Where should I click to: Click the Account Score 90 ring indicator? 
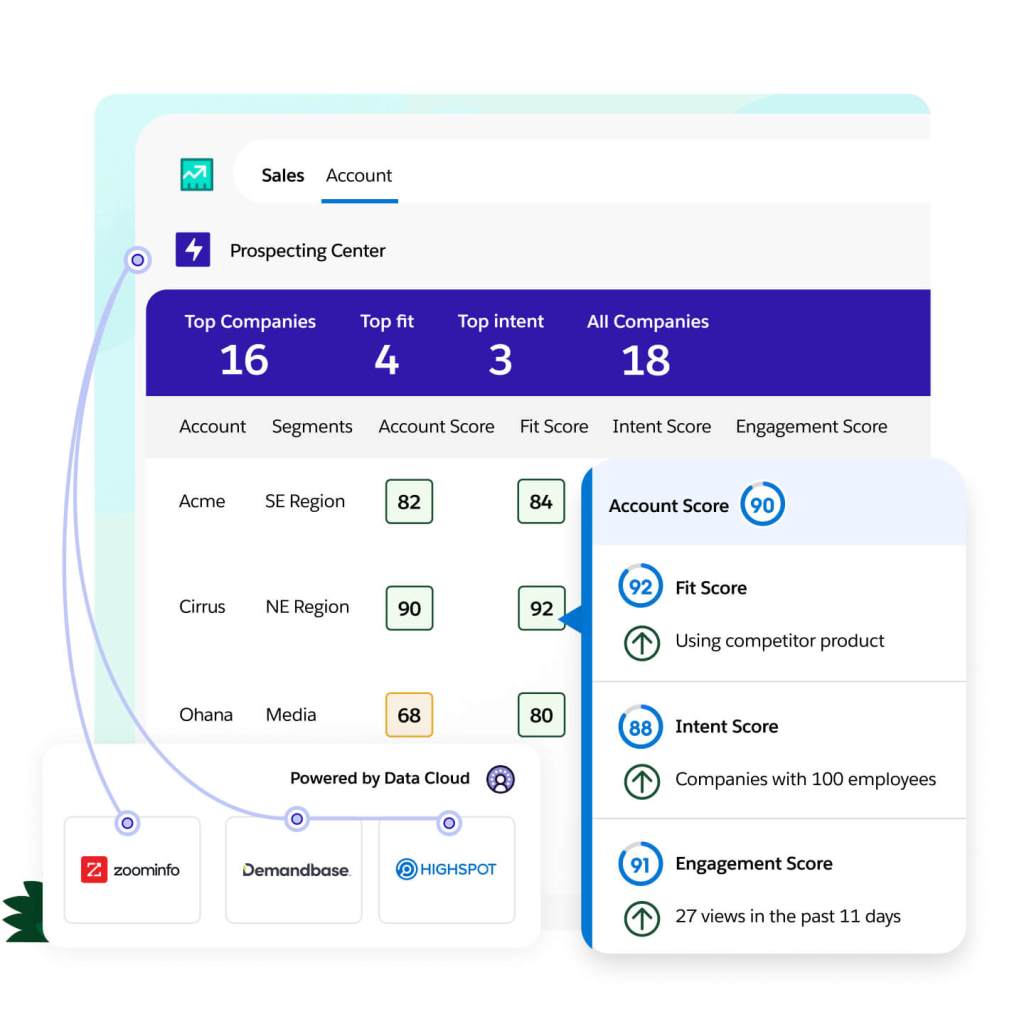[x=762, y=504]
